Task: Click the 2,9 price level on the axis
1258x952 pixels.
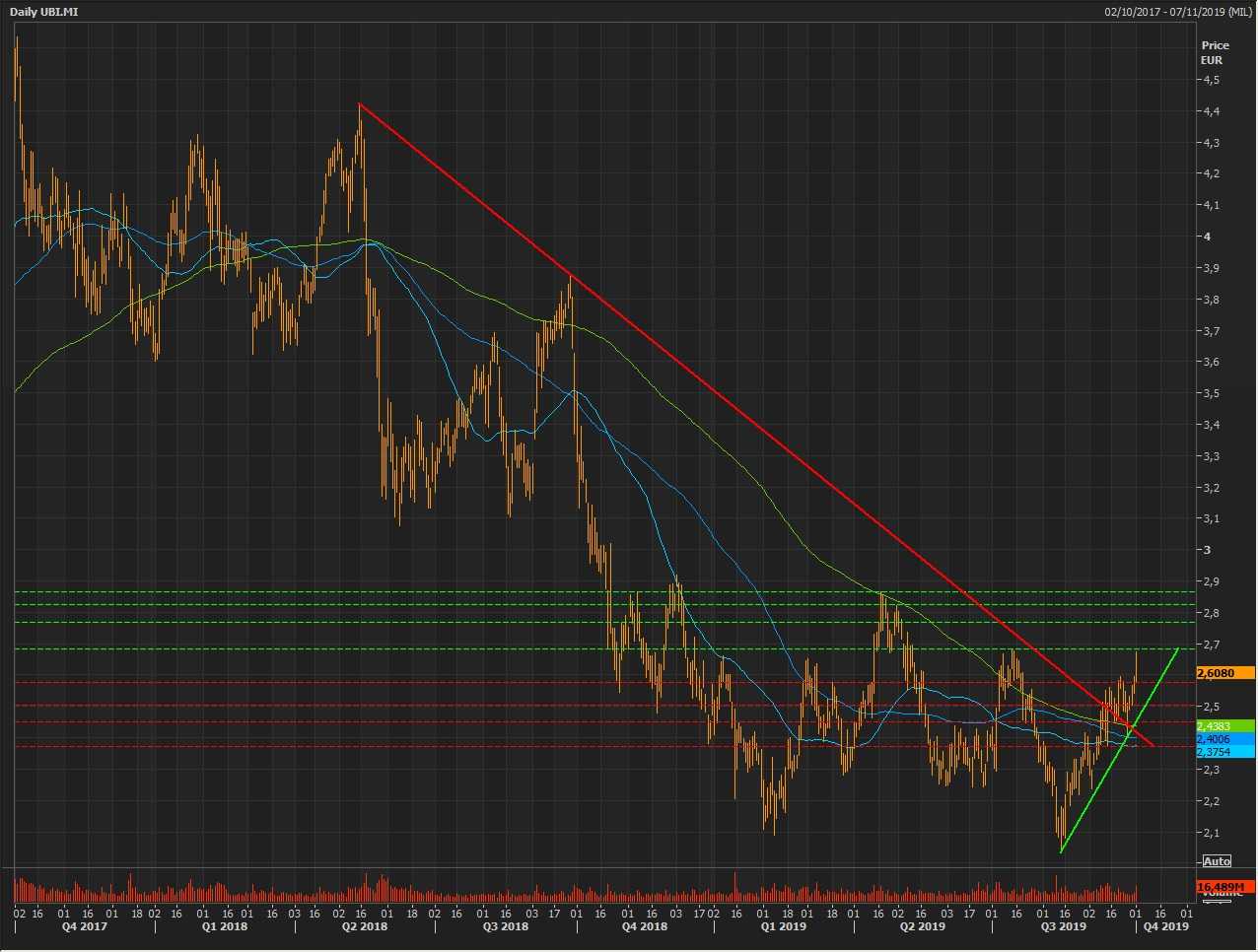Action: click(x=1211, y=581)
